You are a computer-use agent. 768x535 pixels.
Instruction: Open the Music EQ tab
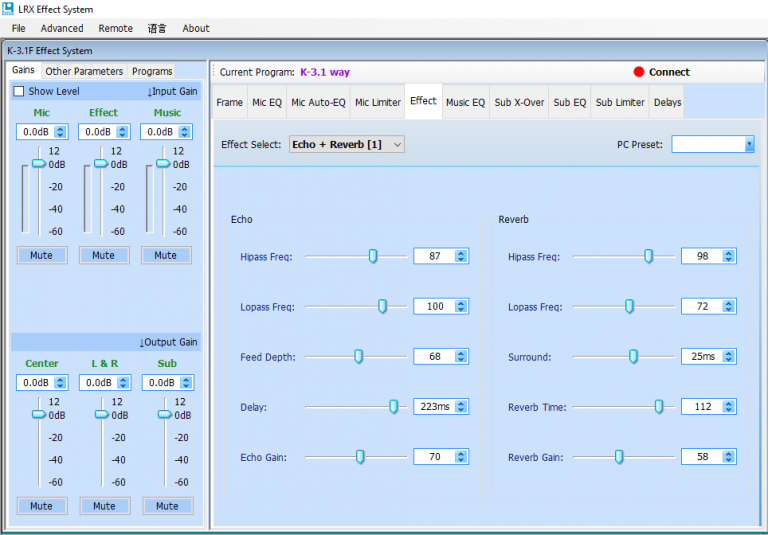click(465, 102)
